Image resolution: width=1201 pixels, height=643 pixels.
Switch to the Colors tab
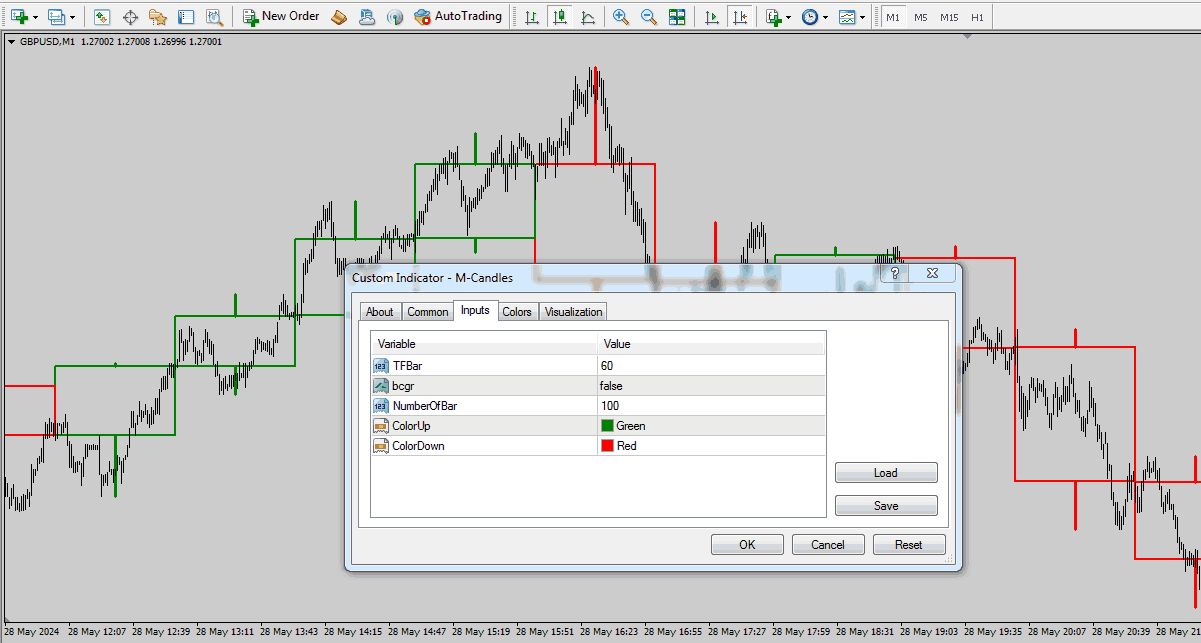click(x=517, y=312)
